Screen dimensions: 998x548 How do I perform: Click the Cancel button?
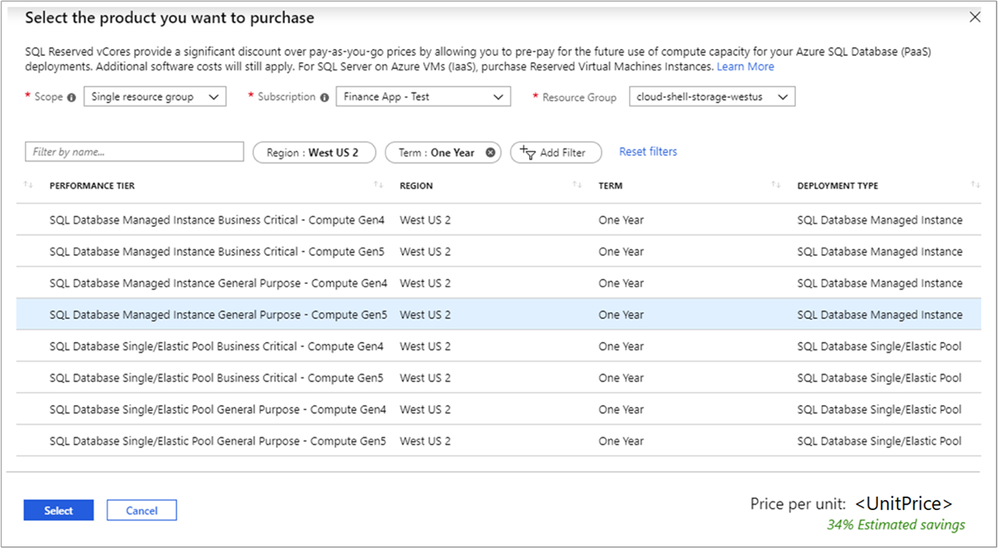coord(142,510)
